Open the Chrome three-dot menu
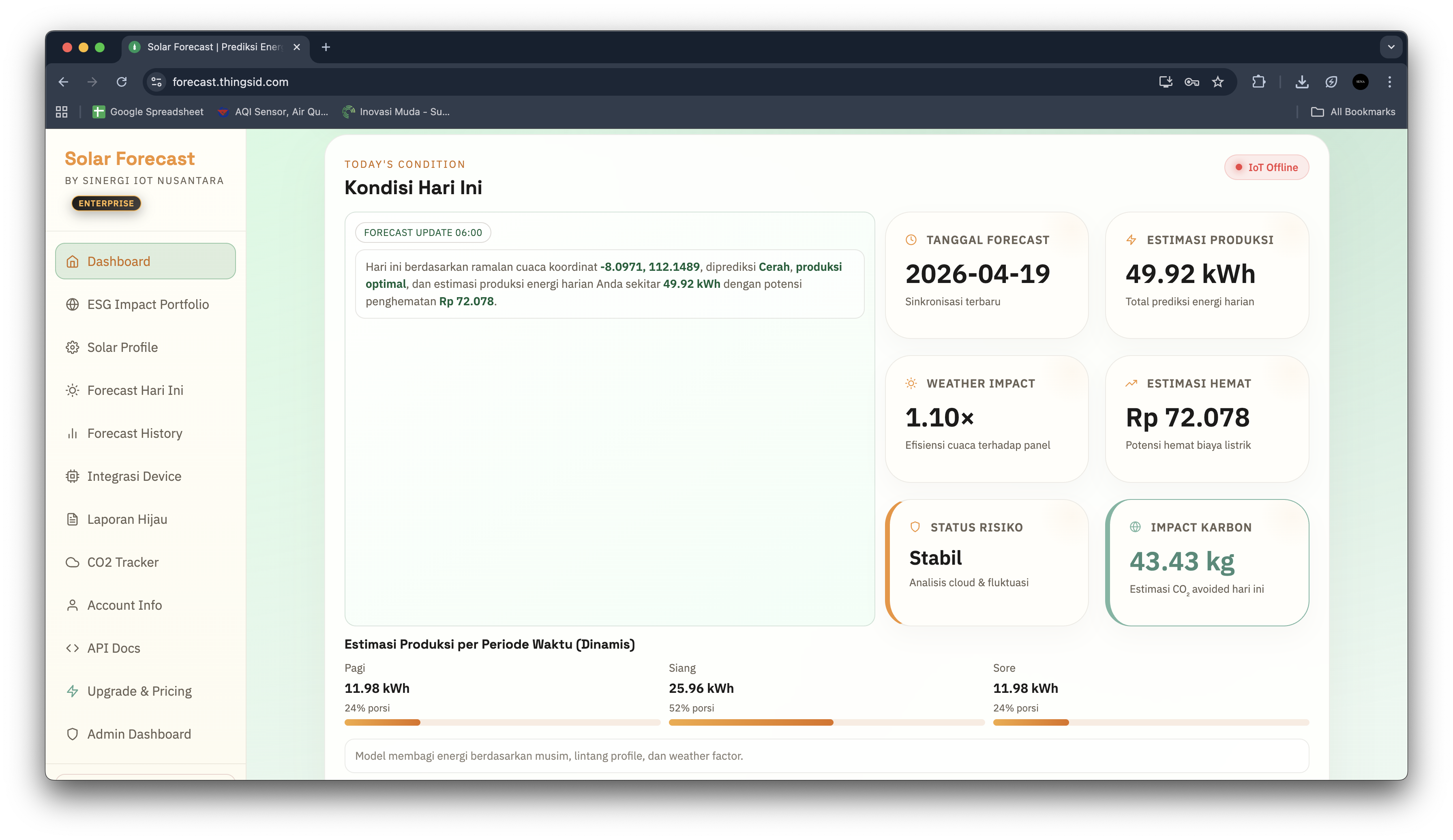 (x=1389, y=82)
